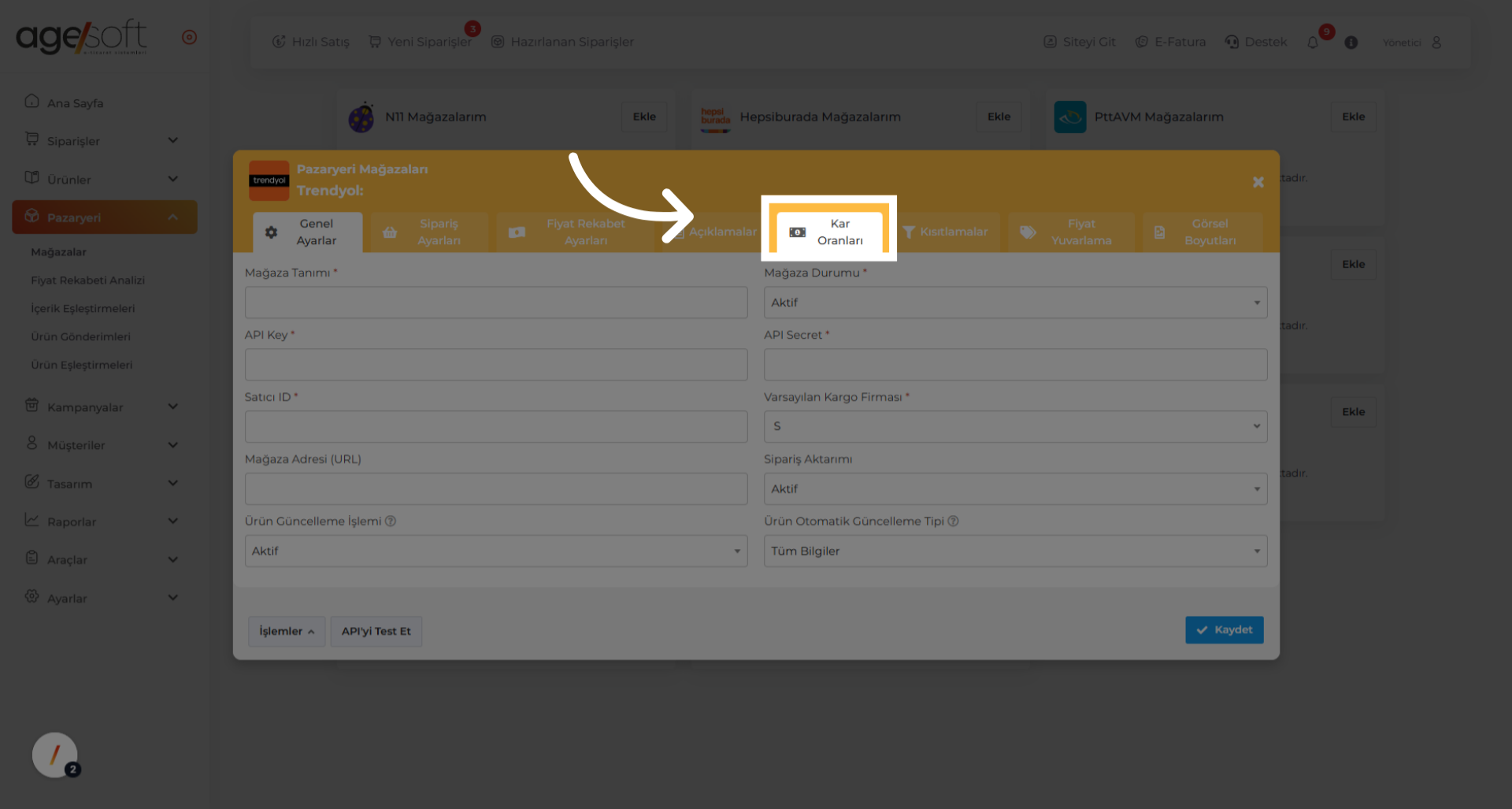This screenshot has height=809, width=1512.
Task: Open Mağaza Durumu dropdown
Action: [1015, 302]
